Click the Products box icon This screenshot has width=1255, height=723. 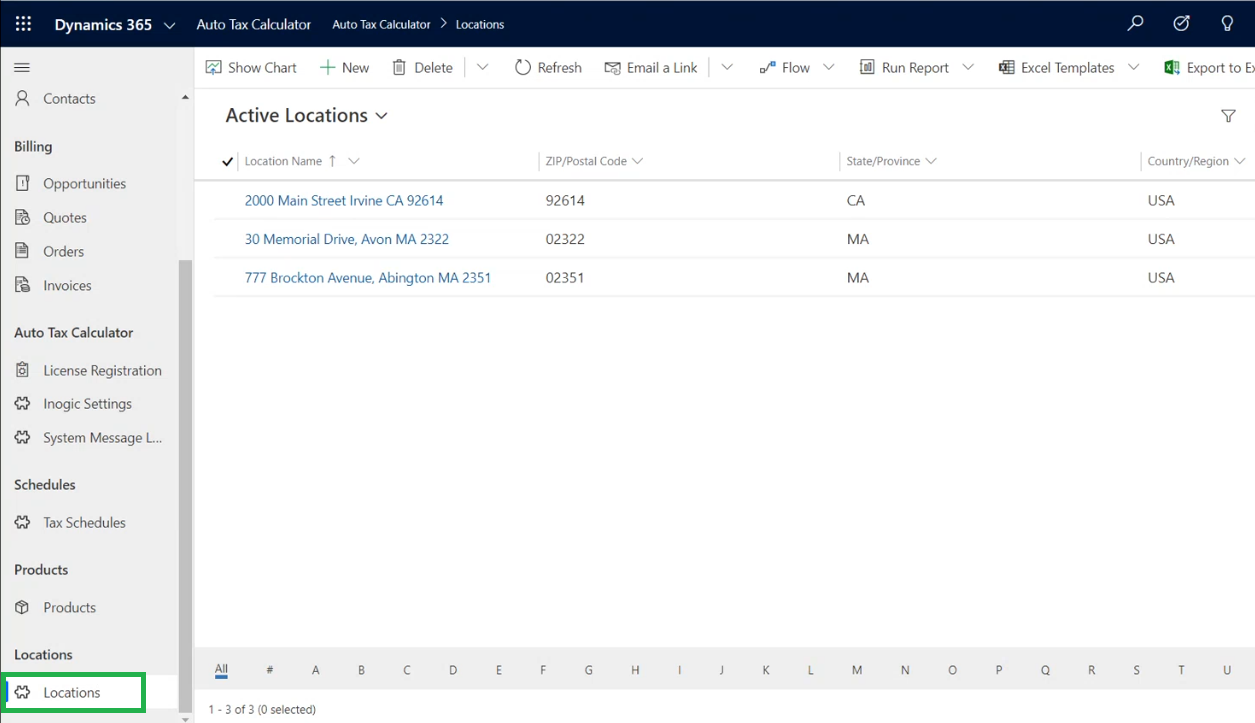tap(23, 607)
